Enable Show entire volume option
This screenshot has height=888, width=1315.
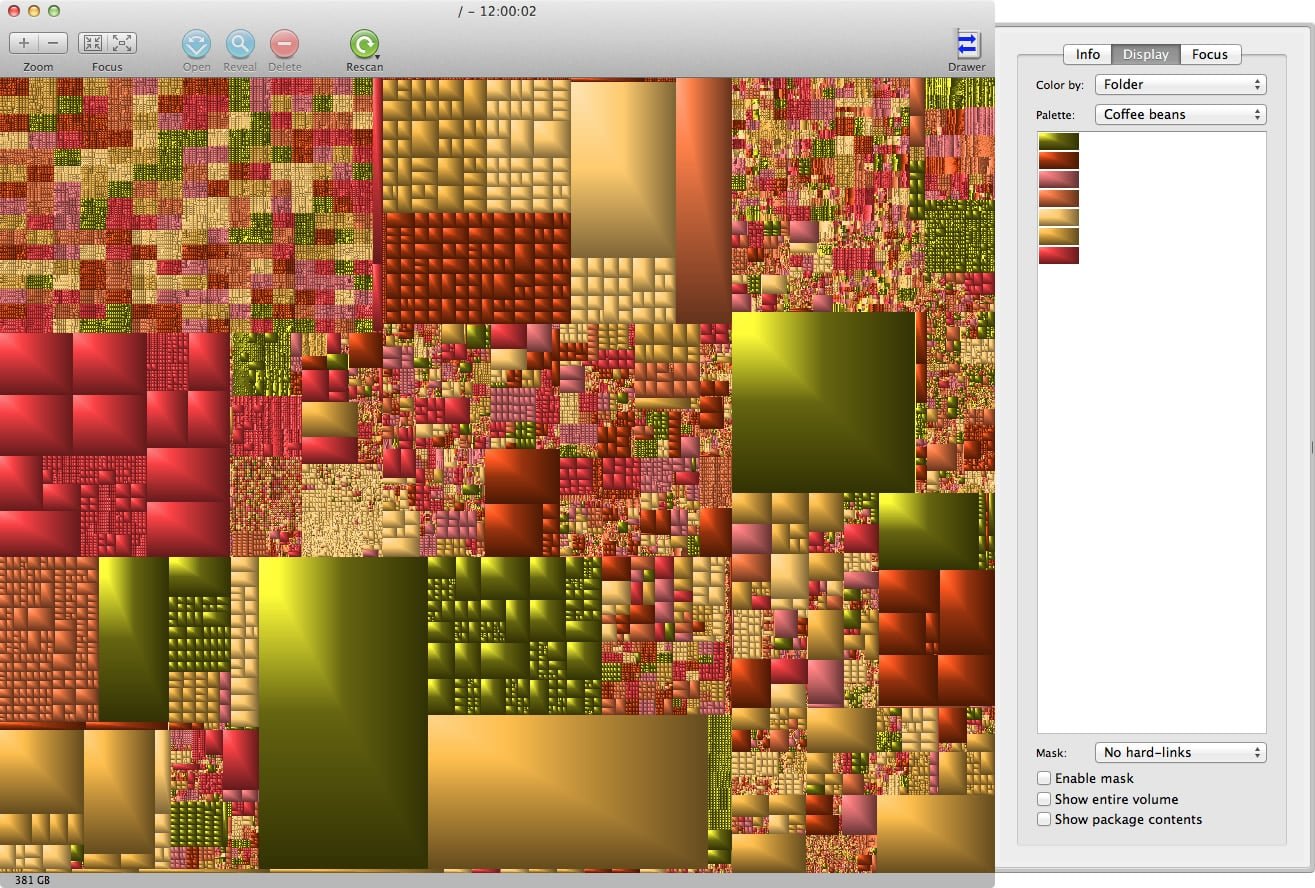1044,799
